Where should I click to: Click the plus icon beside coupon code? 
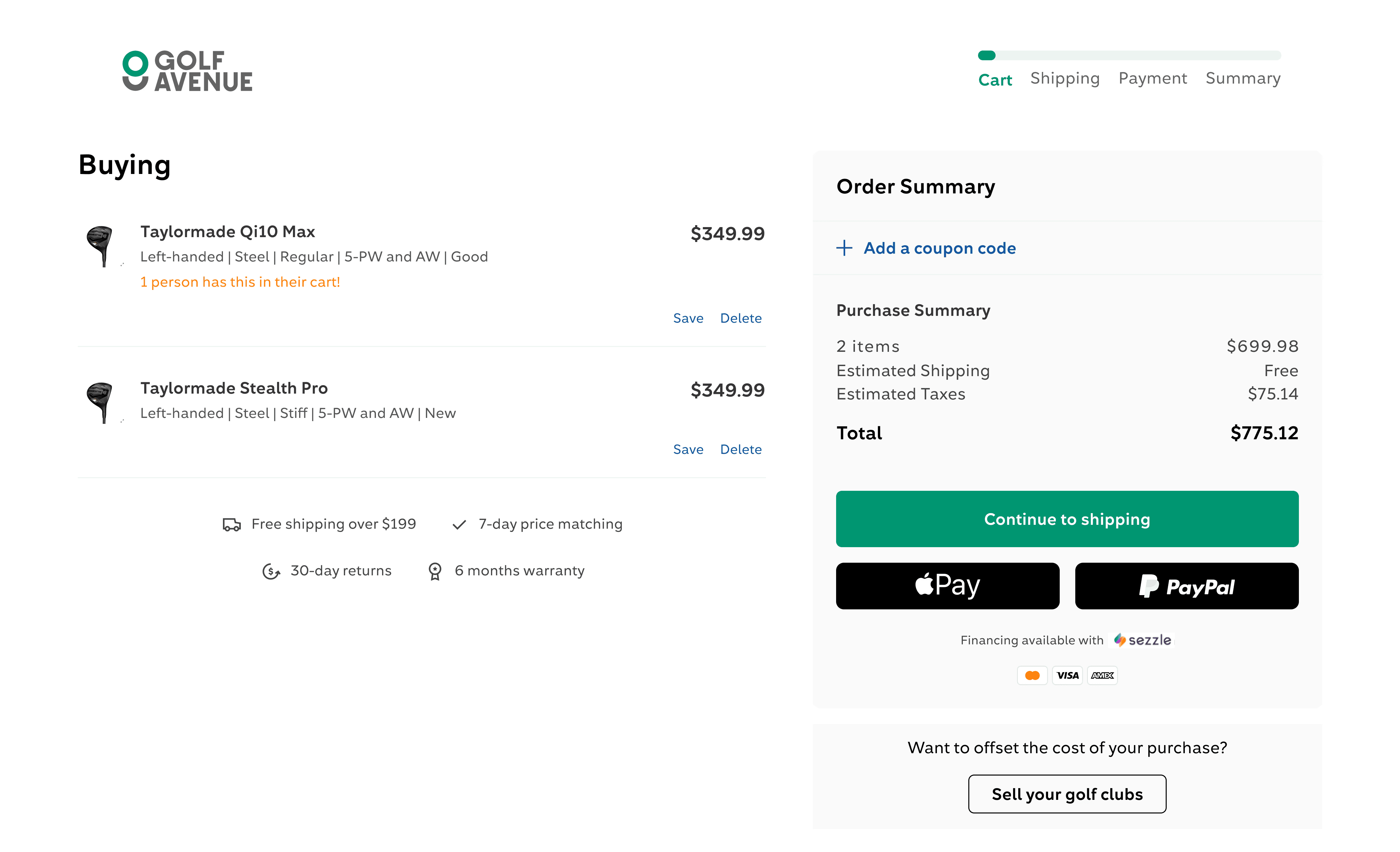tap(844, 248)
